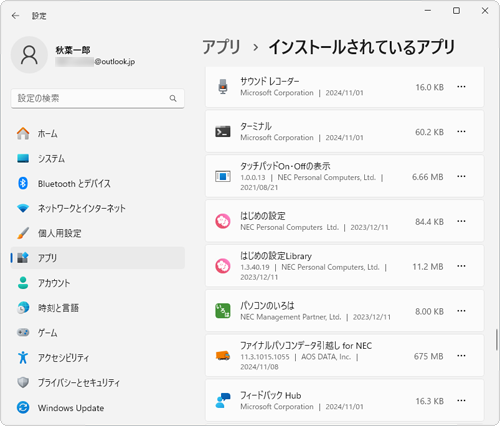Open the ホーム settings page
The height and width of the screenshot is (426, 500).
(98, 133)
